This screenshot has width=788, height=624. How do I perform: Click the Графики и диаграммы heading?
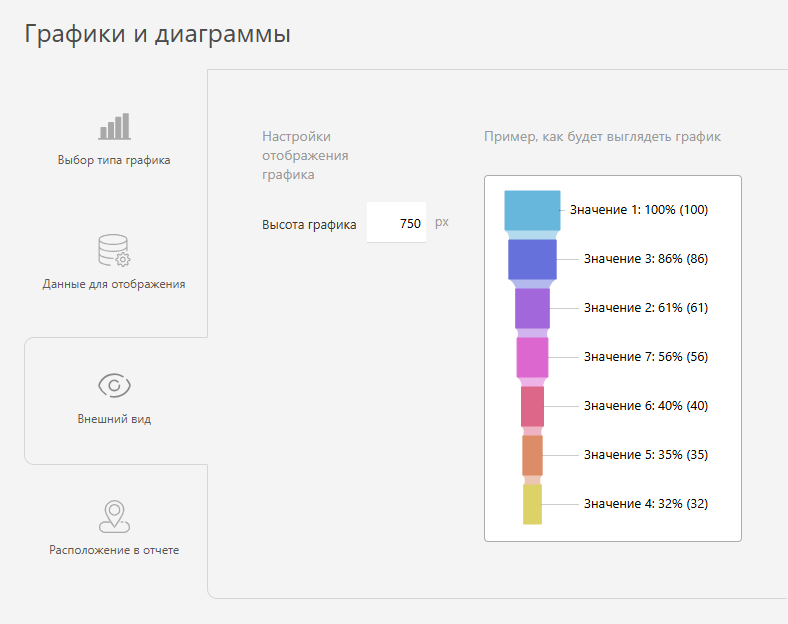pos(157,34)
